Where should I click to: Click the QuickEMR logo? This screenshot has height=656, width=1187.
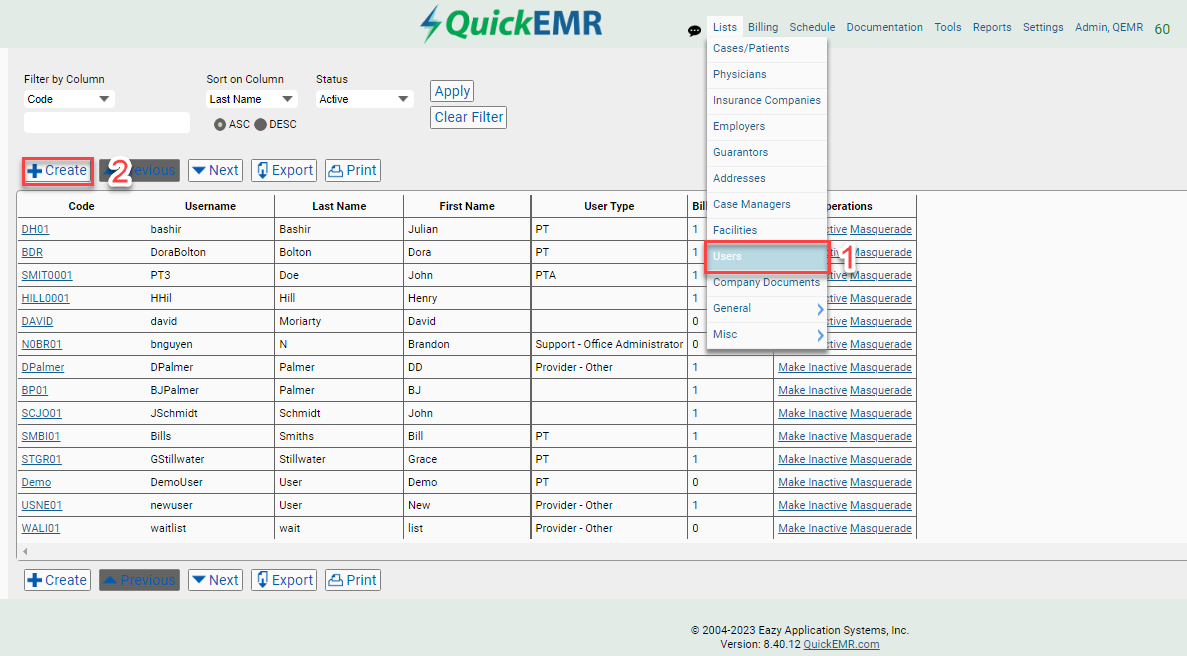coord(512,23)
